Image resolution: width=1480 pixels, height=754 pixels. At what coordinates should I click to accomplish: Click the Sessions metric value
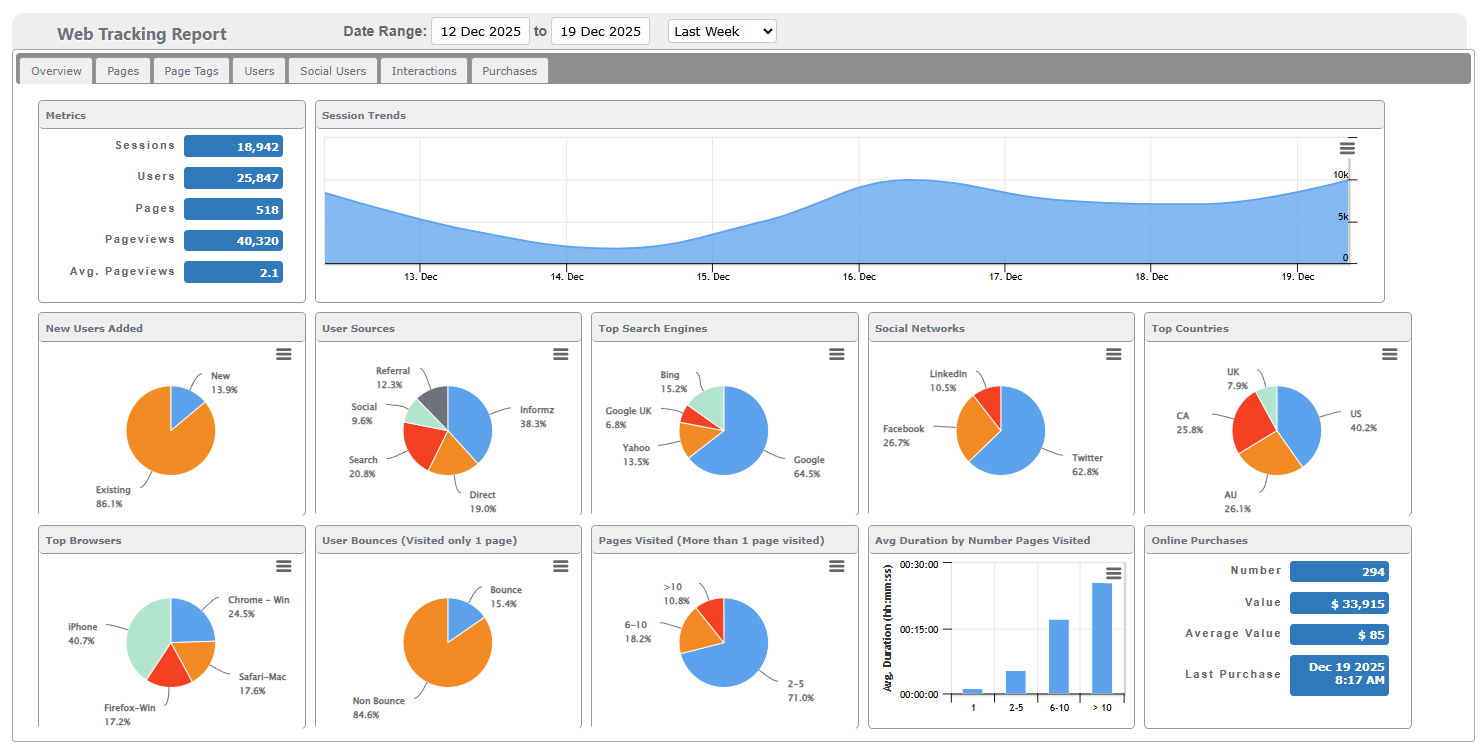coord(233,145)
